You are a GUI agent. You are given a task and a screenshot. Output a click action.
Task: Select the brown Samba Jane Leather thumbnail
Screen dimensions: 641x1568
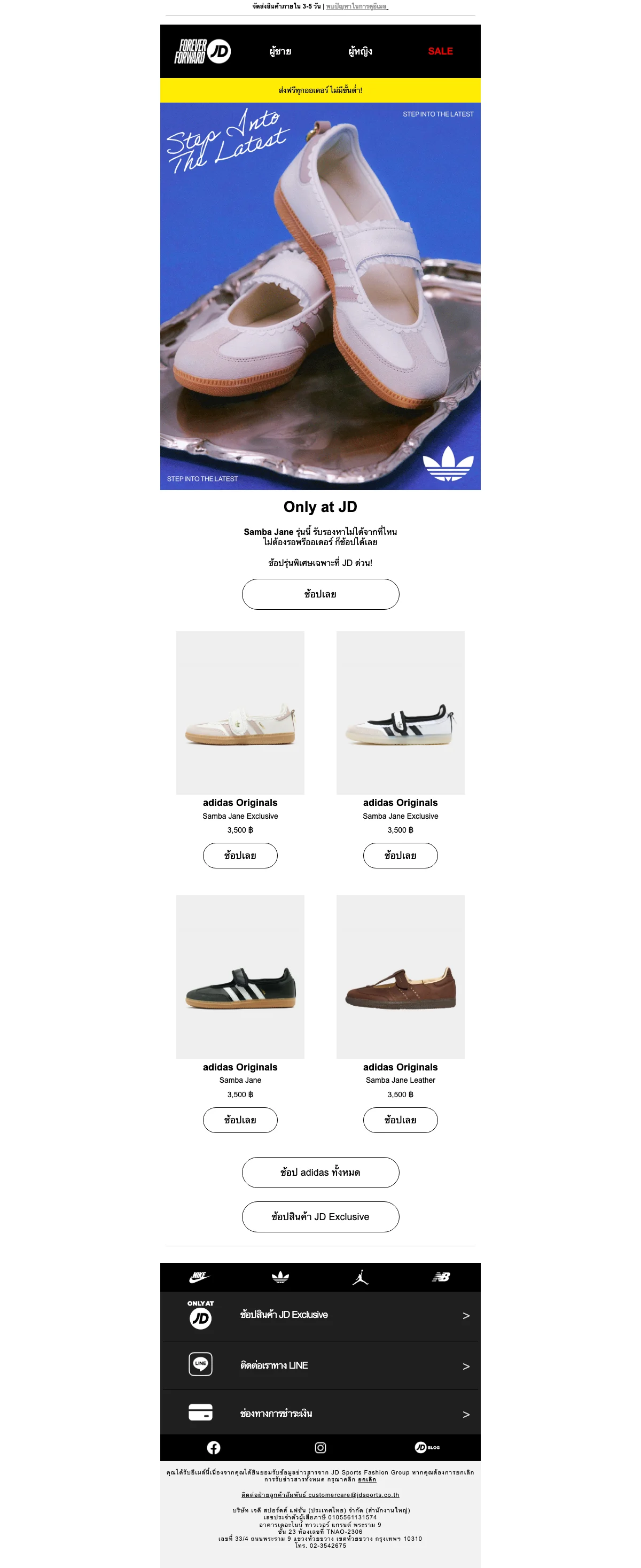pos(400,976)
